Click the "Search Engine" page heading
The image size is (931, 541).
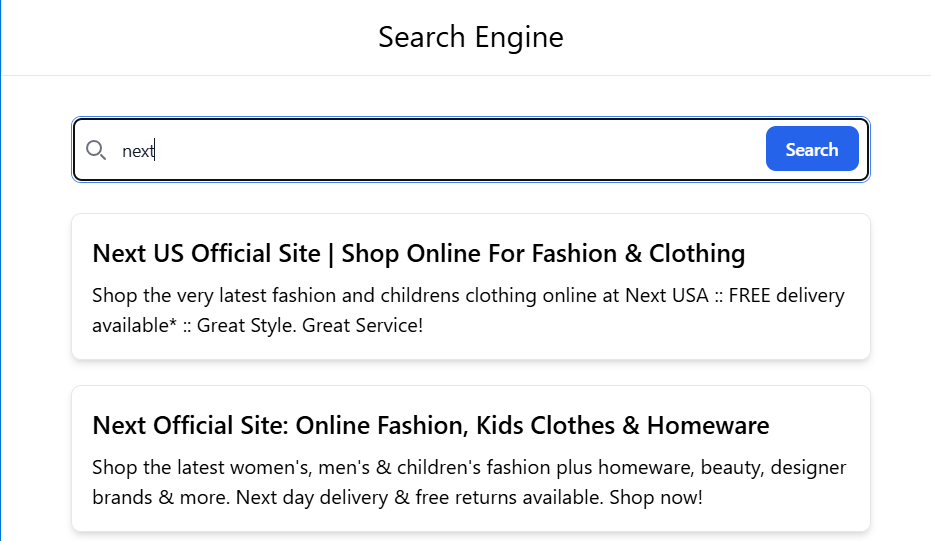[x=470, y=38]
